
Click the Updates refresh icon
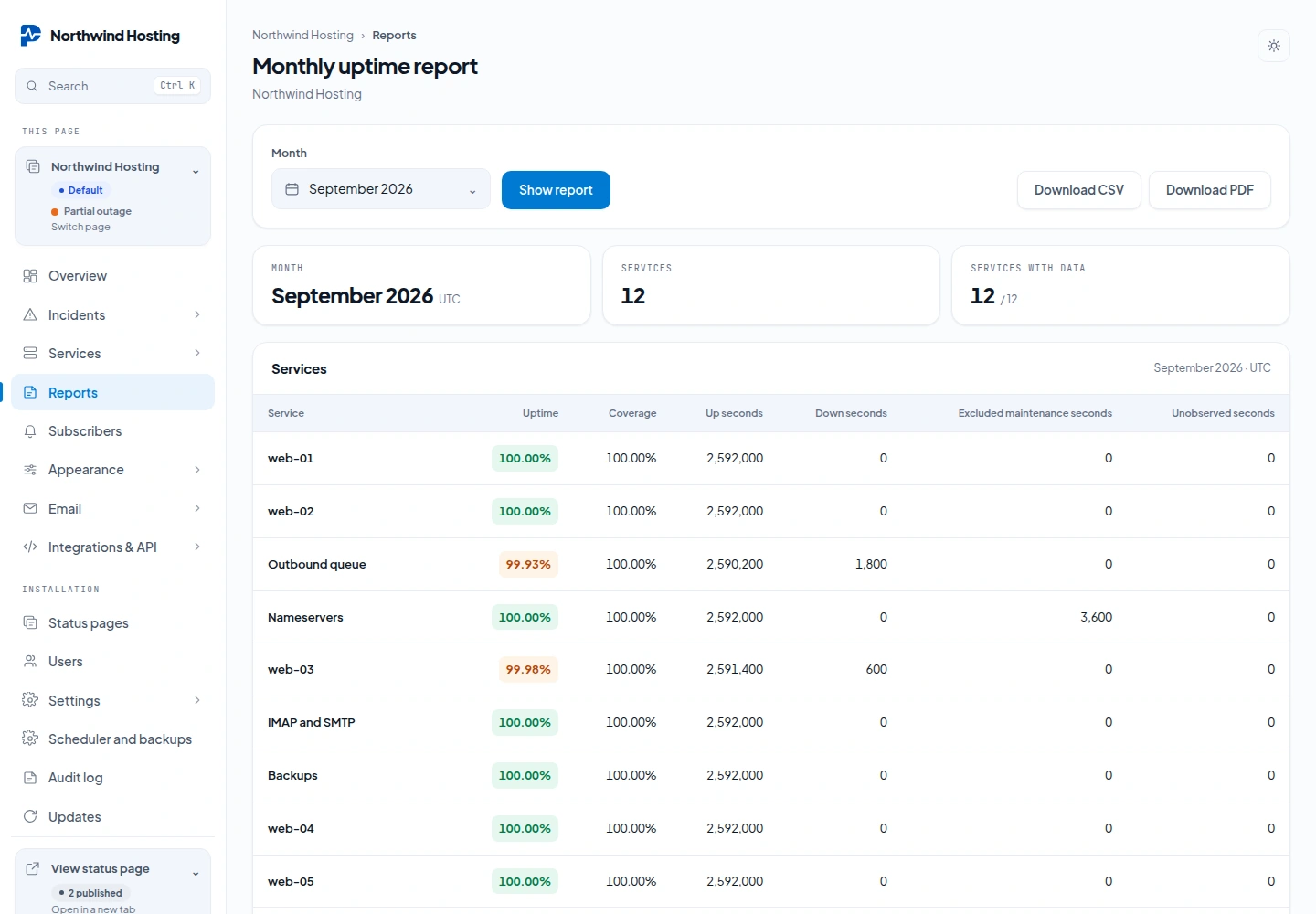pos(30,816)
